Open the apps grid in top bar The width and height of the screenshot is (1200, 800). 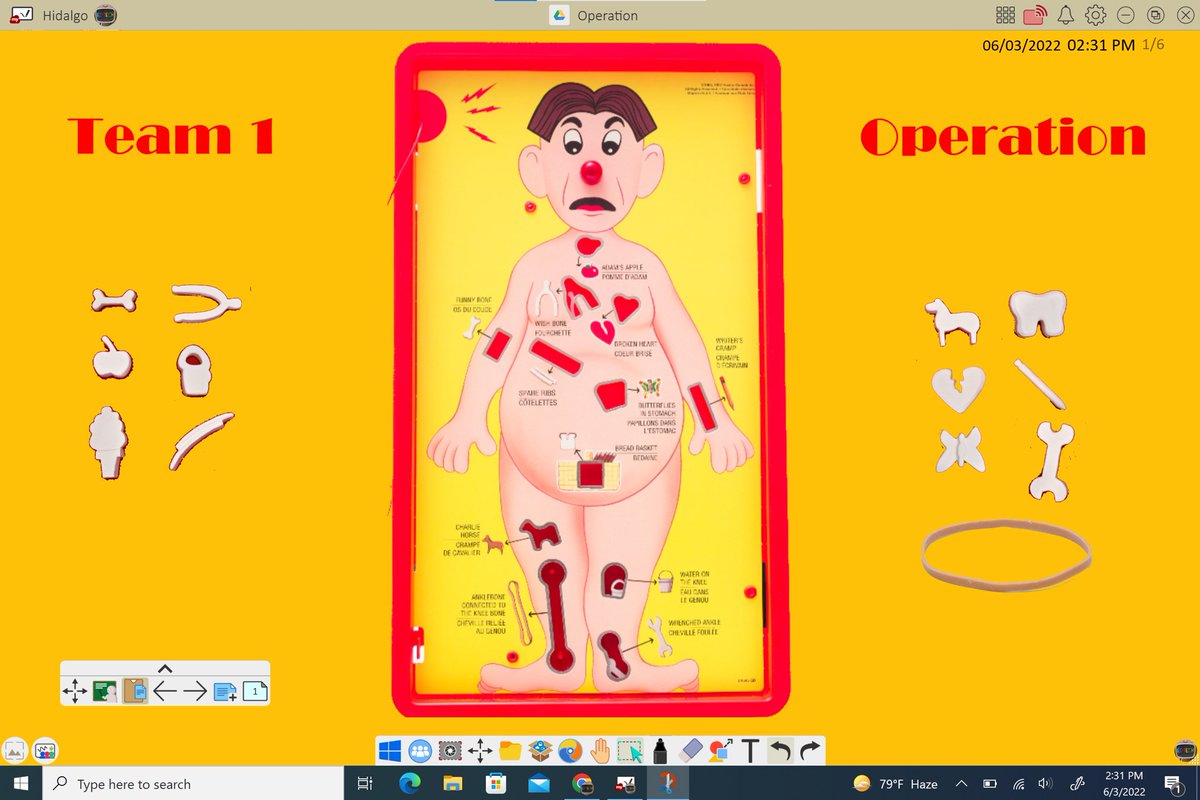(x=1006, y=15)
